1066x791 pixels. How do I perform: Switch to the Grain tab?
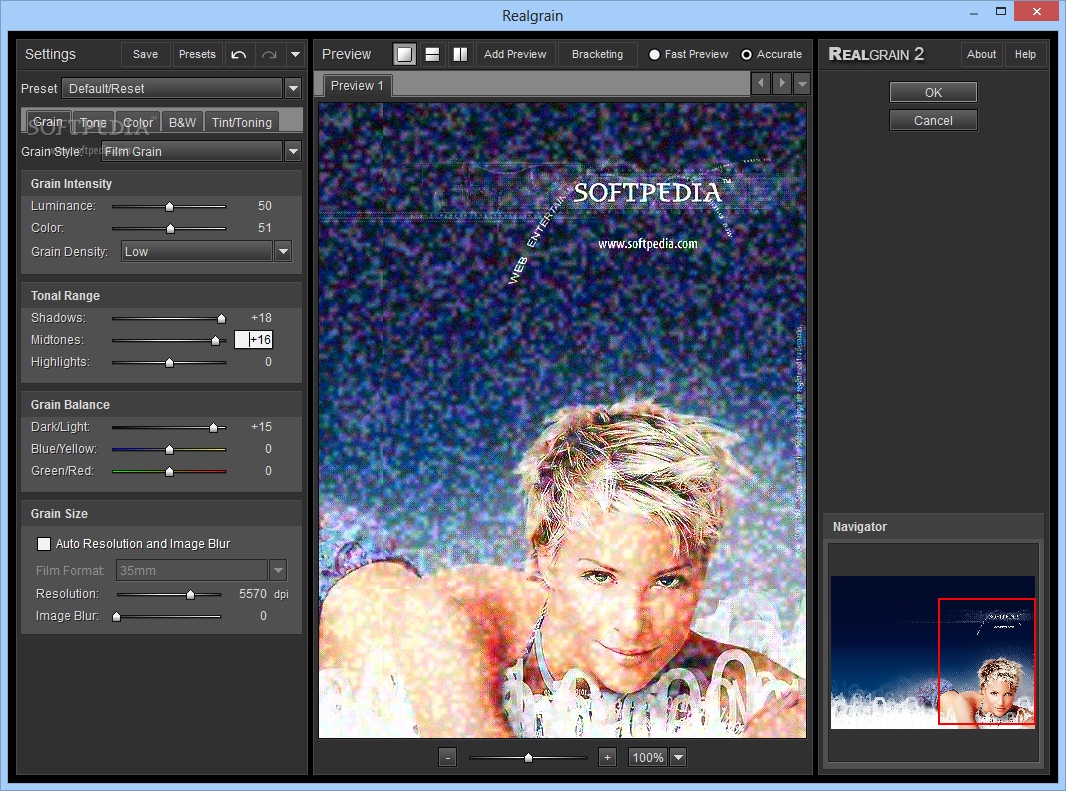[48, 122]
